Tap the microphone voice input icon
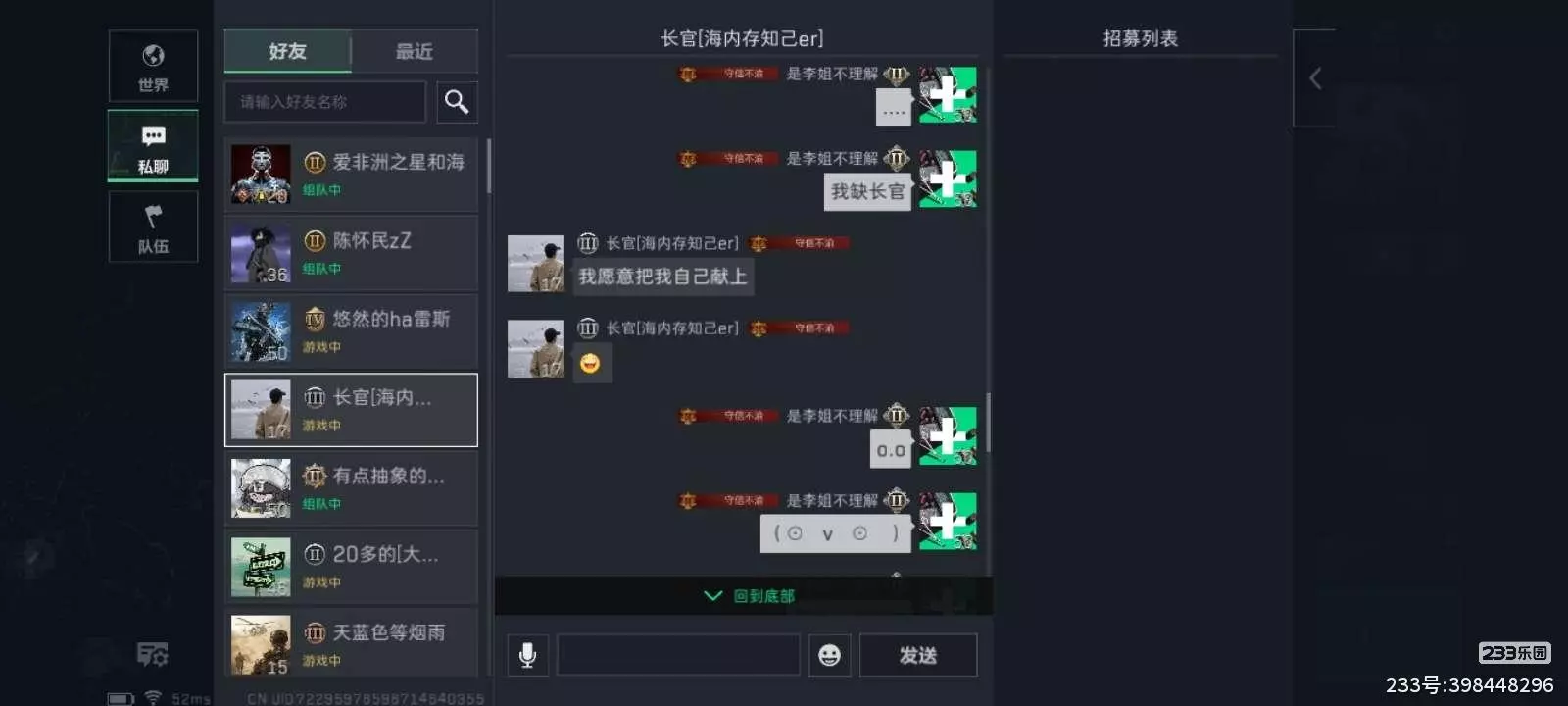 tap(527, 655)
